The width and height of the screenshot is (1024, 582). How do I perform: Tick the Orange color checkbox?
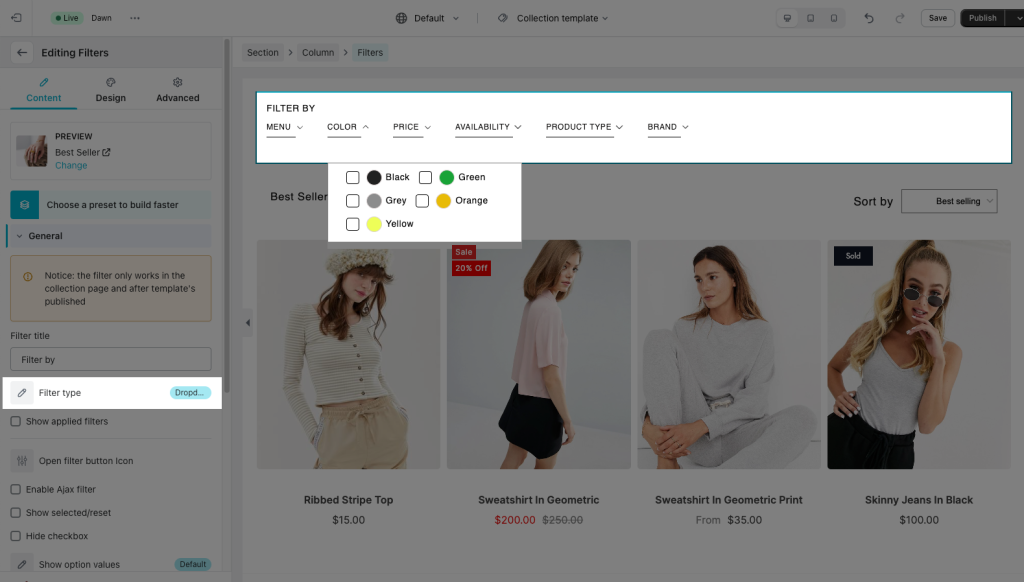click(423, 201)
